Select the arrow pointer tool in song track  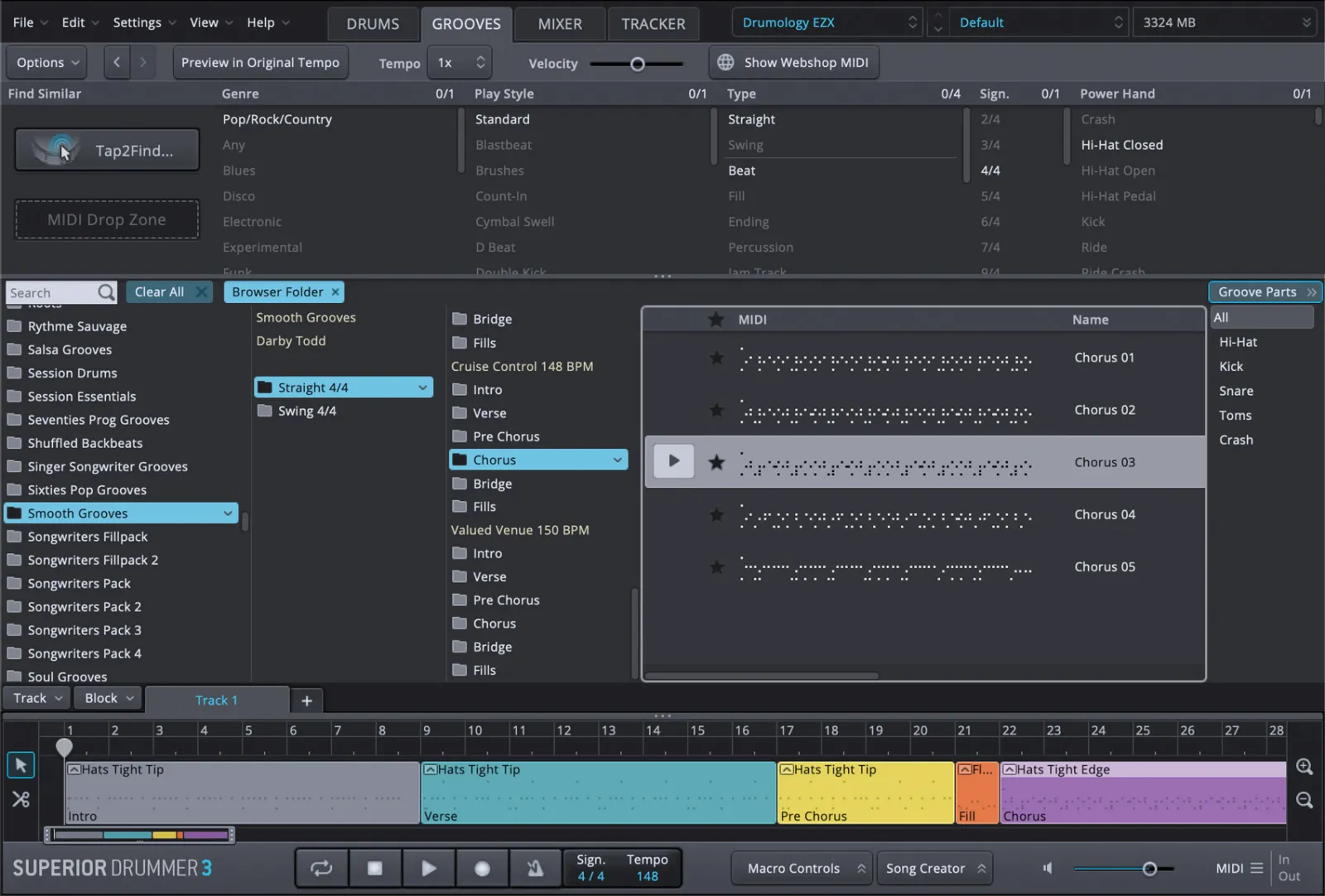coord(21,765)
